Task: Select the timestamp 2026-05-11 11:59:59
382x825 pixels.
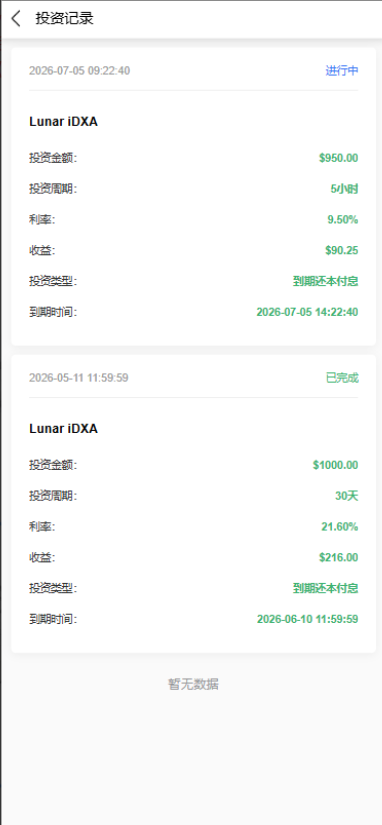Action: pos(79,378)
